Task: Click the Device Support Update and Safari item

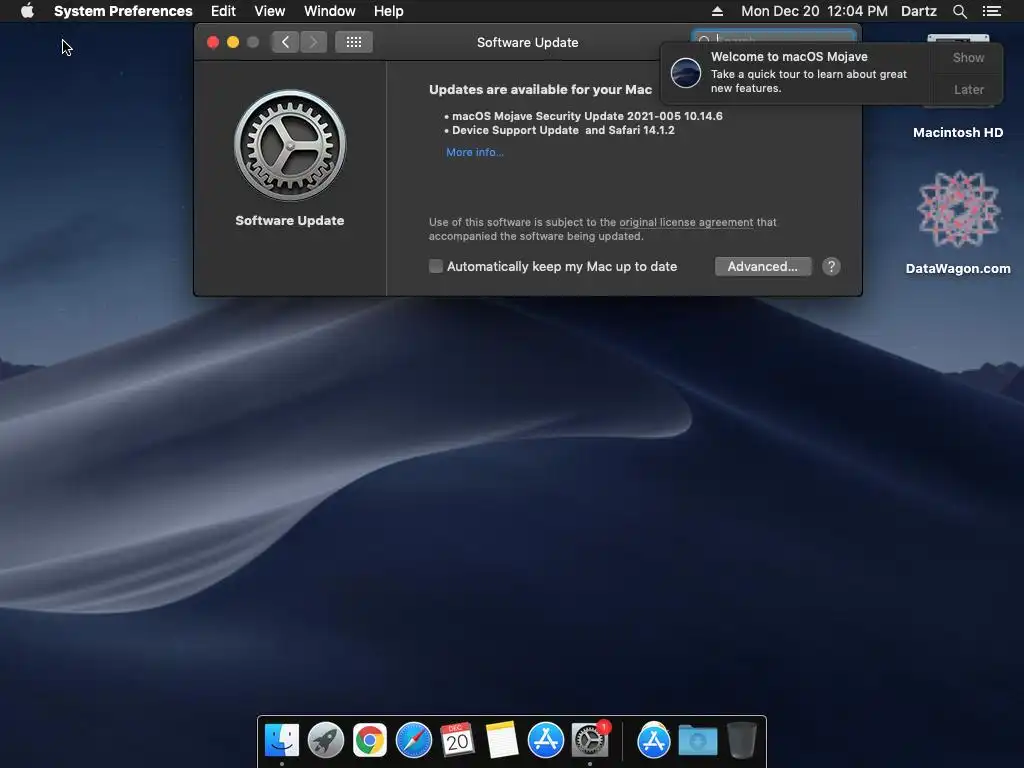Action: click(563, 130)
